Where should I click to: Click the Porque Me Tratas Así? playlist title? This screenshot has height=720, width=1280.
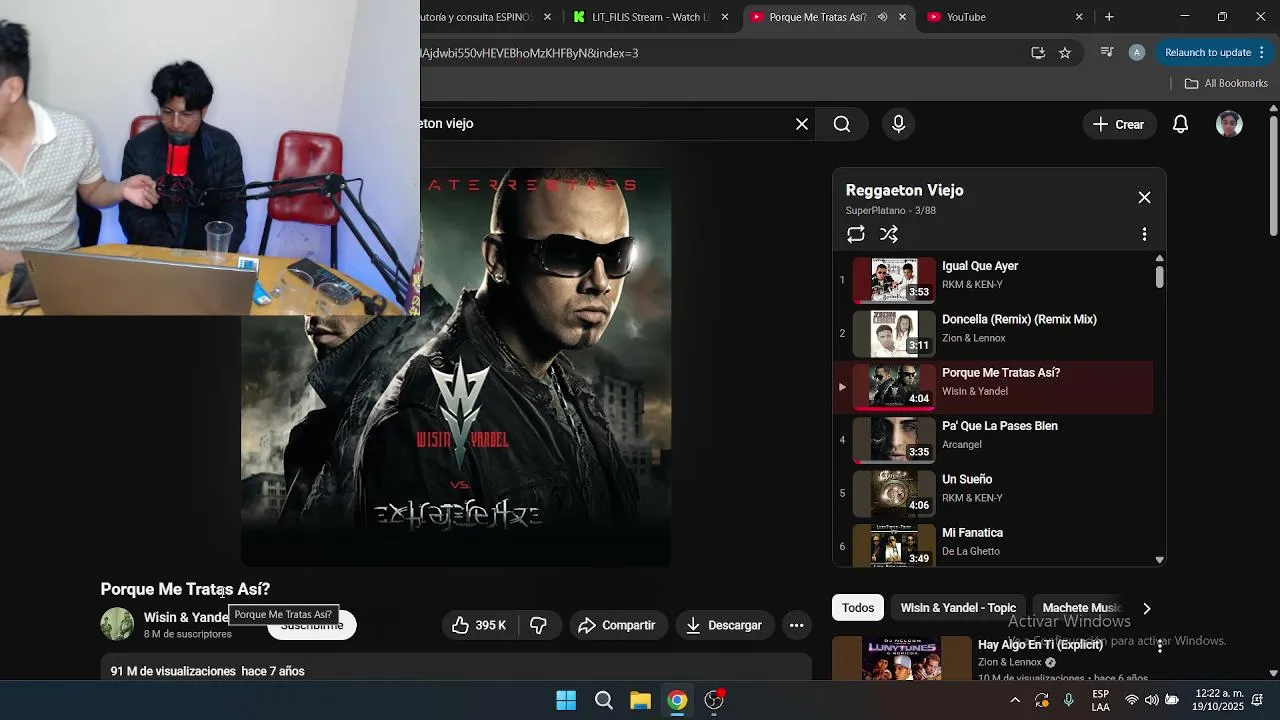point(1001,373)
